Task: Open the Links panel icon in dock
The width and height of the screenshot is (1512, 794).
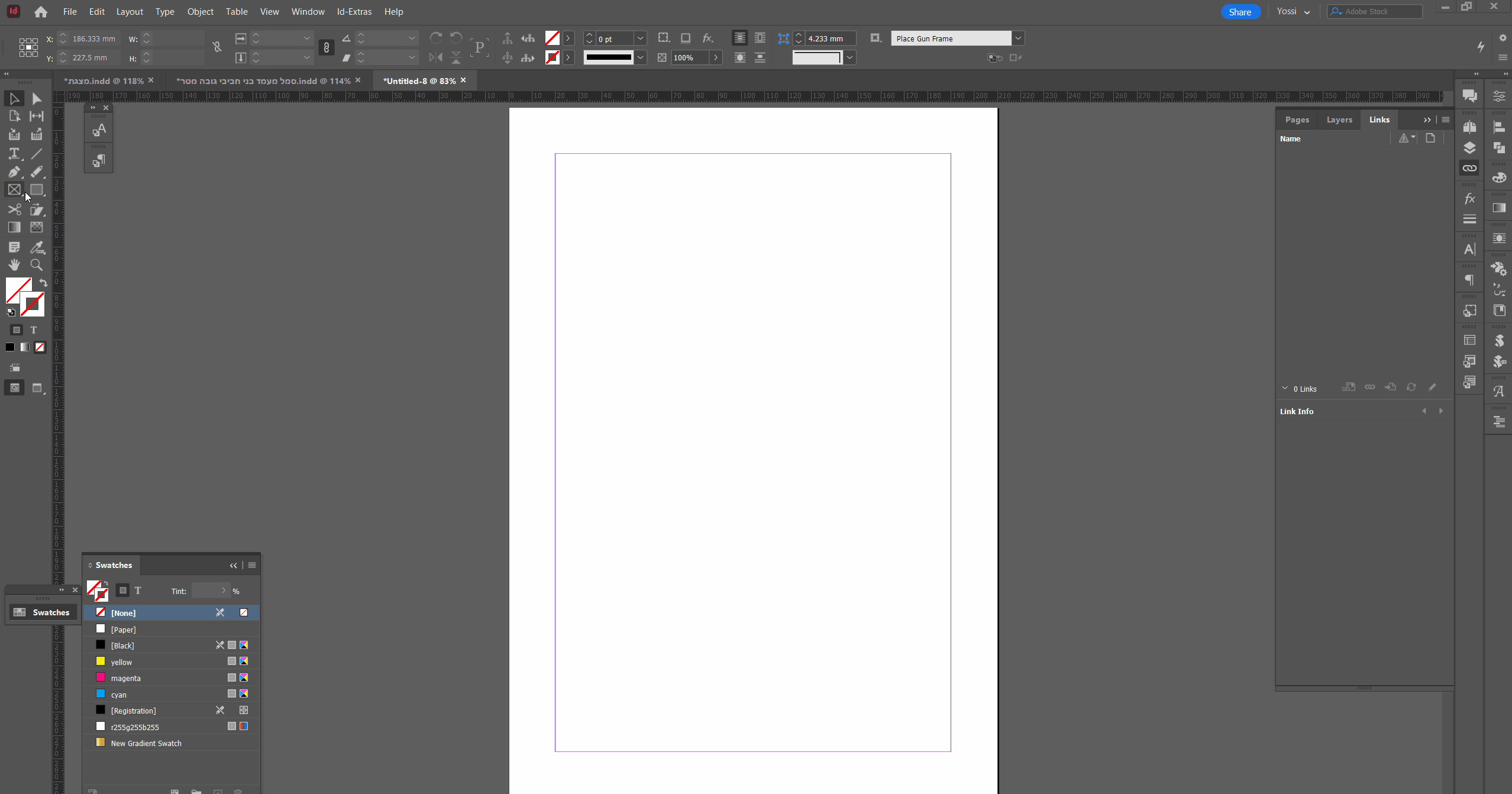Action: pyautogui.click(x=1469, y=169)
